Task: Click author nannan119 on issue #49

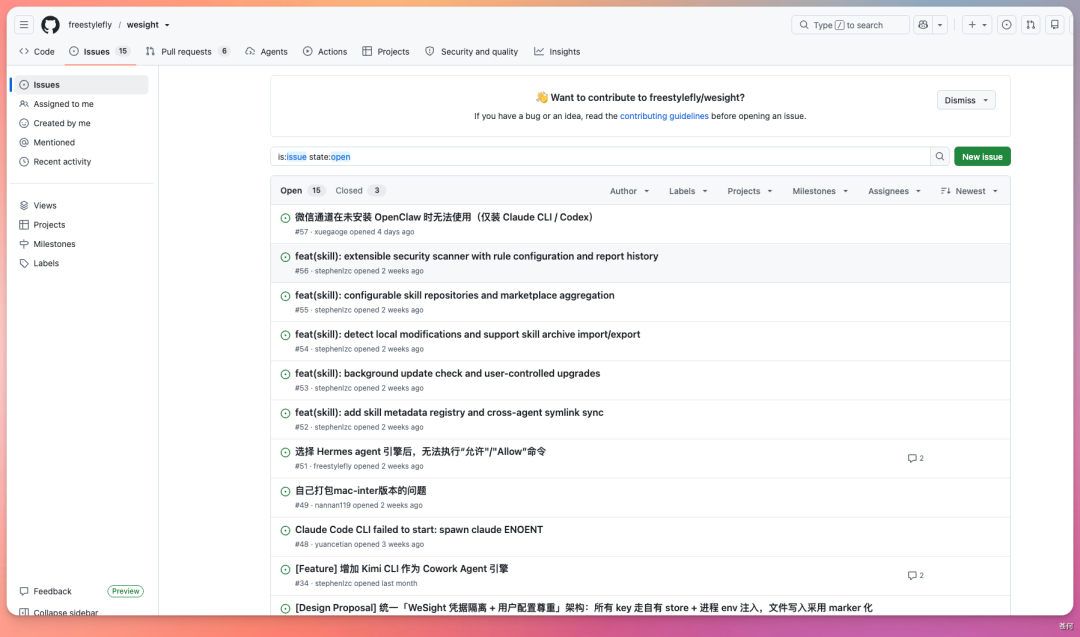Action: (x=333, y=505)
